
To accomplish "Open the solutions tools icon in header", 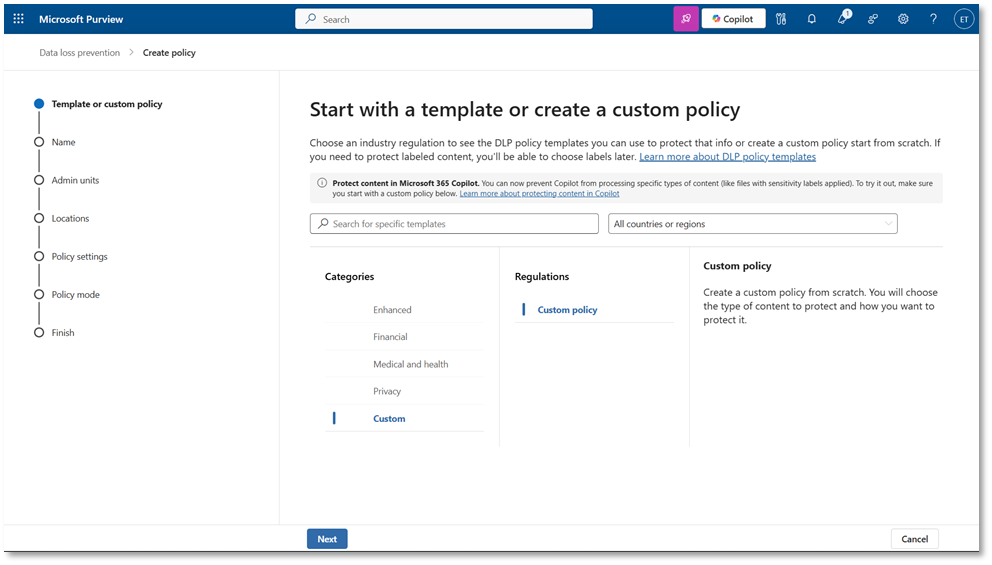I will tap(781, 19).
